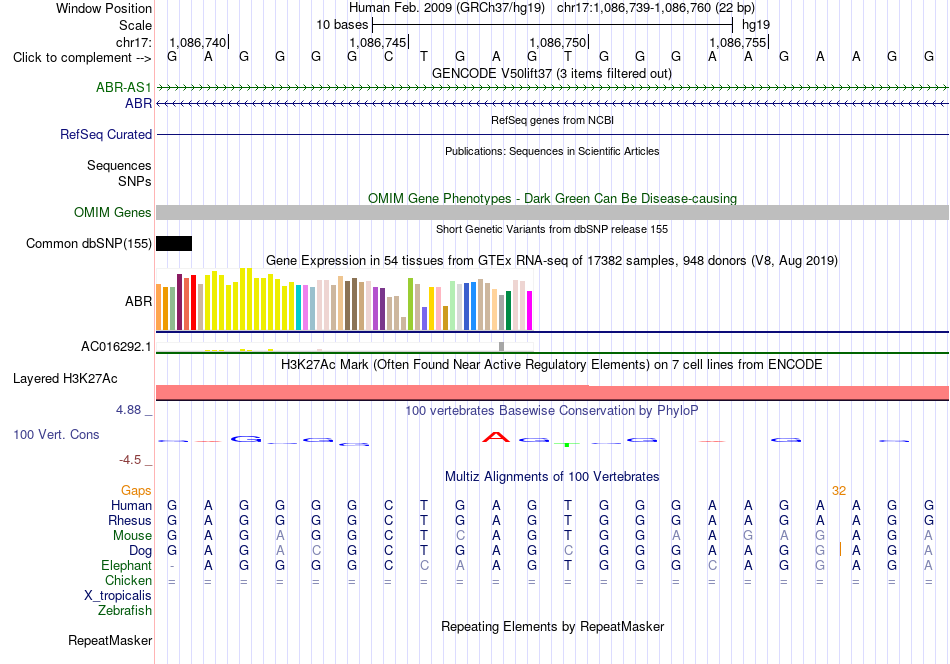Image resolution: width=950 pixels, height=664 pixels.
Task: Click the 100 Vert. Cons track label
Action: click(x=56, y=434)
